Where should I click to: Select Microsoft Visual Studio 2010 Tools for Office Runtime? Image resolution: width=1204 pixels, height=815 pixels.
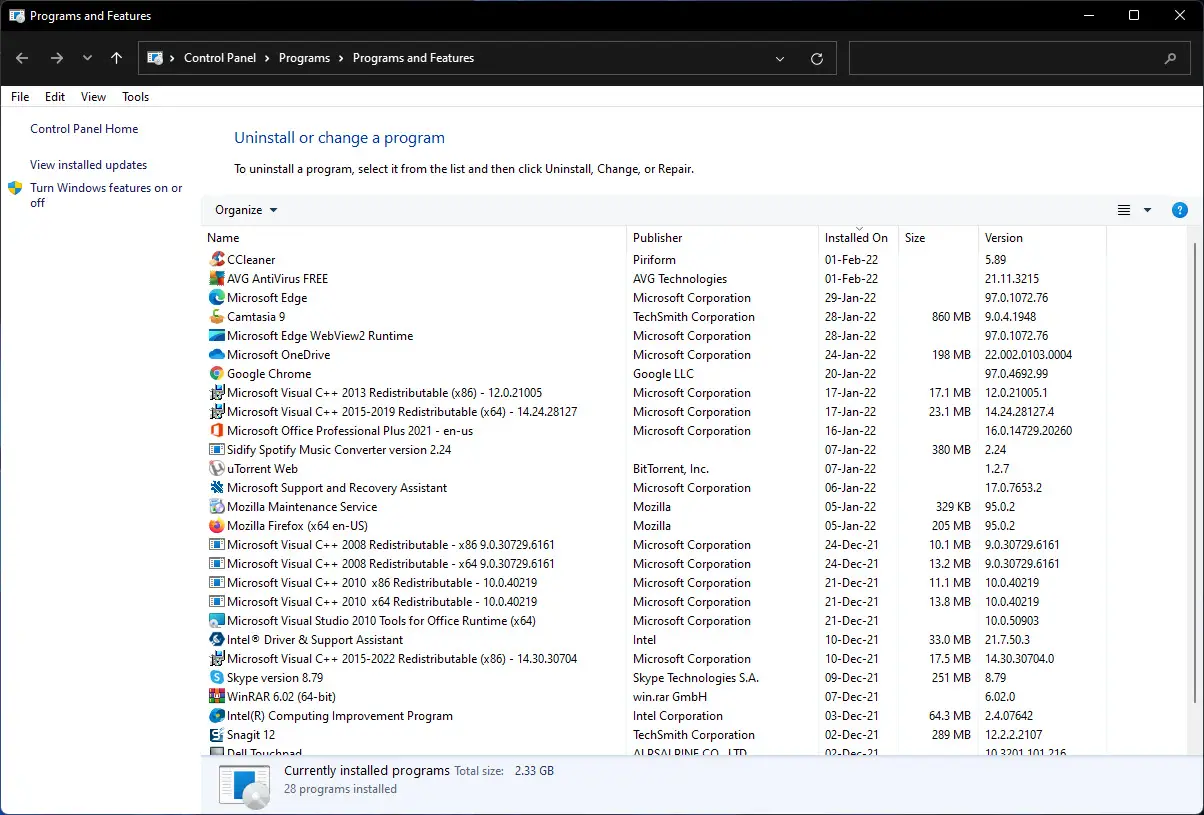[654, 621]
